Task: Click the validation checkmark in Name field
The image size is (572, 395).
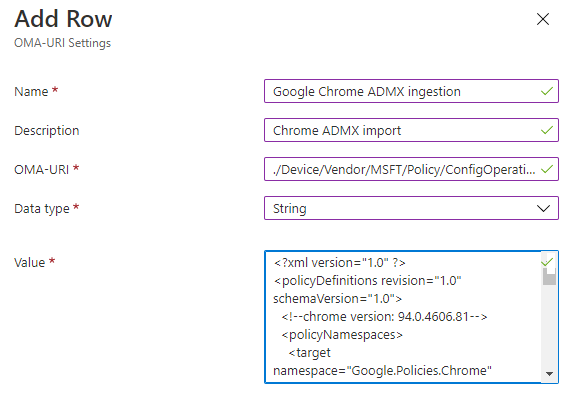Action: click(x=547, y=91)
